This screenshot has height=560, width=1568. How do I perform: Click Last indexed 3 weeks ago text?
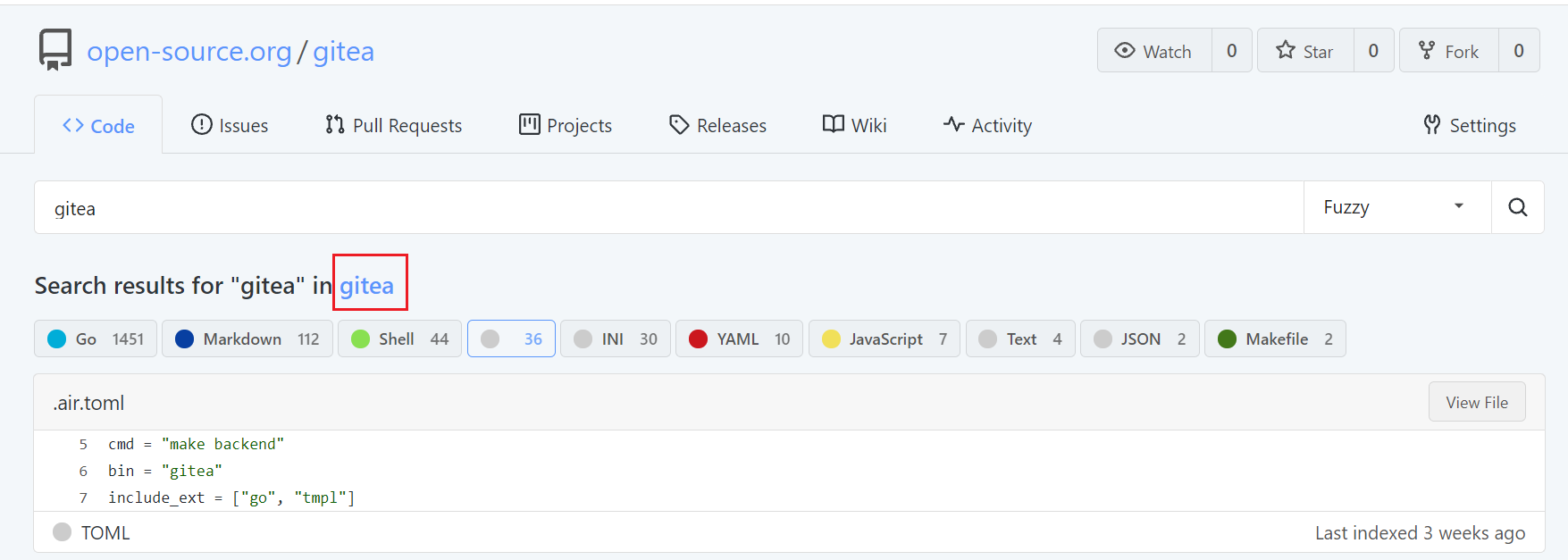[x=1420, y=532]
